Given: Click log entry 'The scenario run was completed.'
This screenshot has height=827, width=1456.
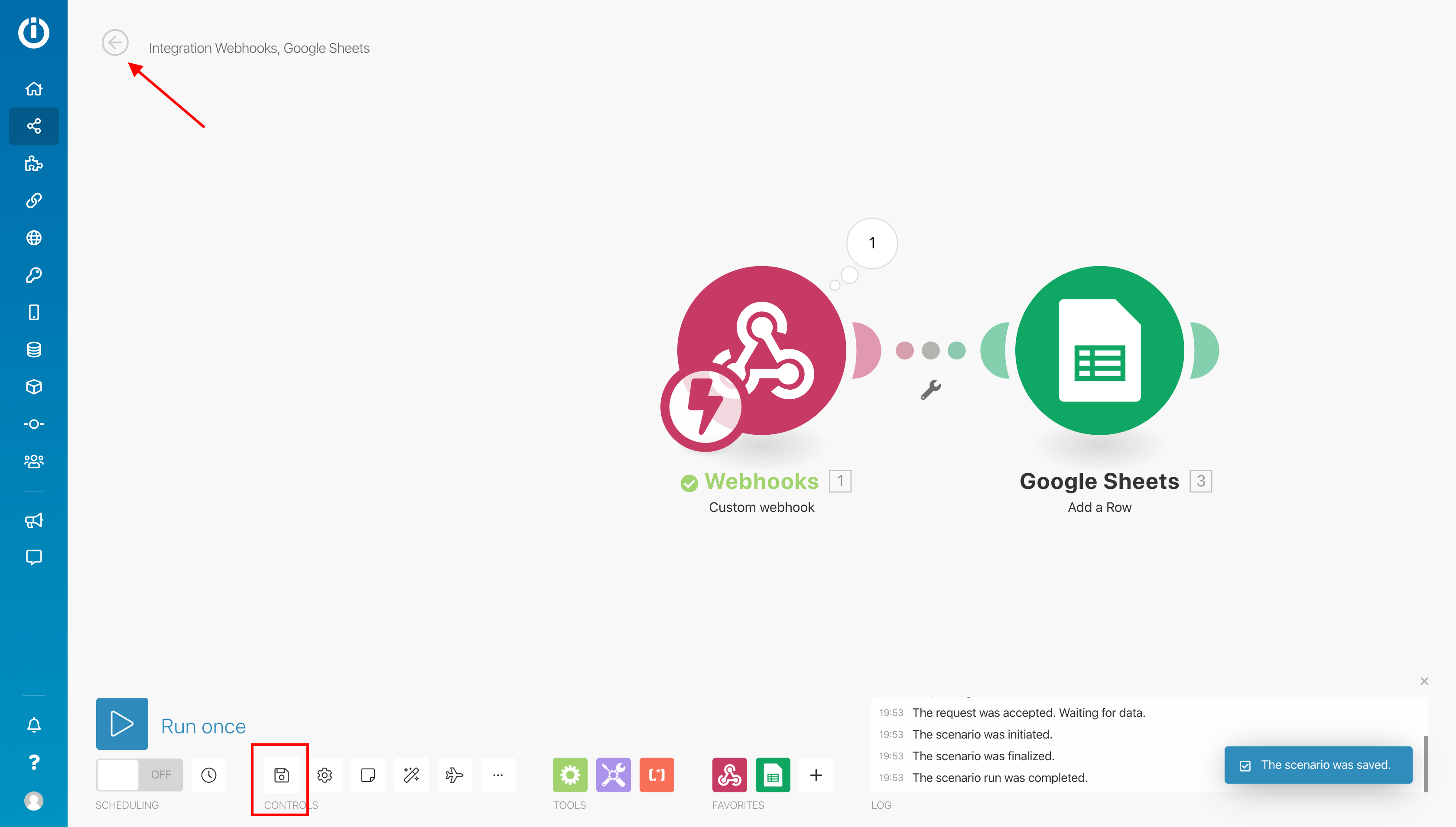Looking at the screenshot, I should (x=999, y=778).
